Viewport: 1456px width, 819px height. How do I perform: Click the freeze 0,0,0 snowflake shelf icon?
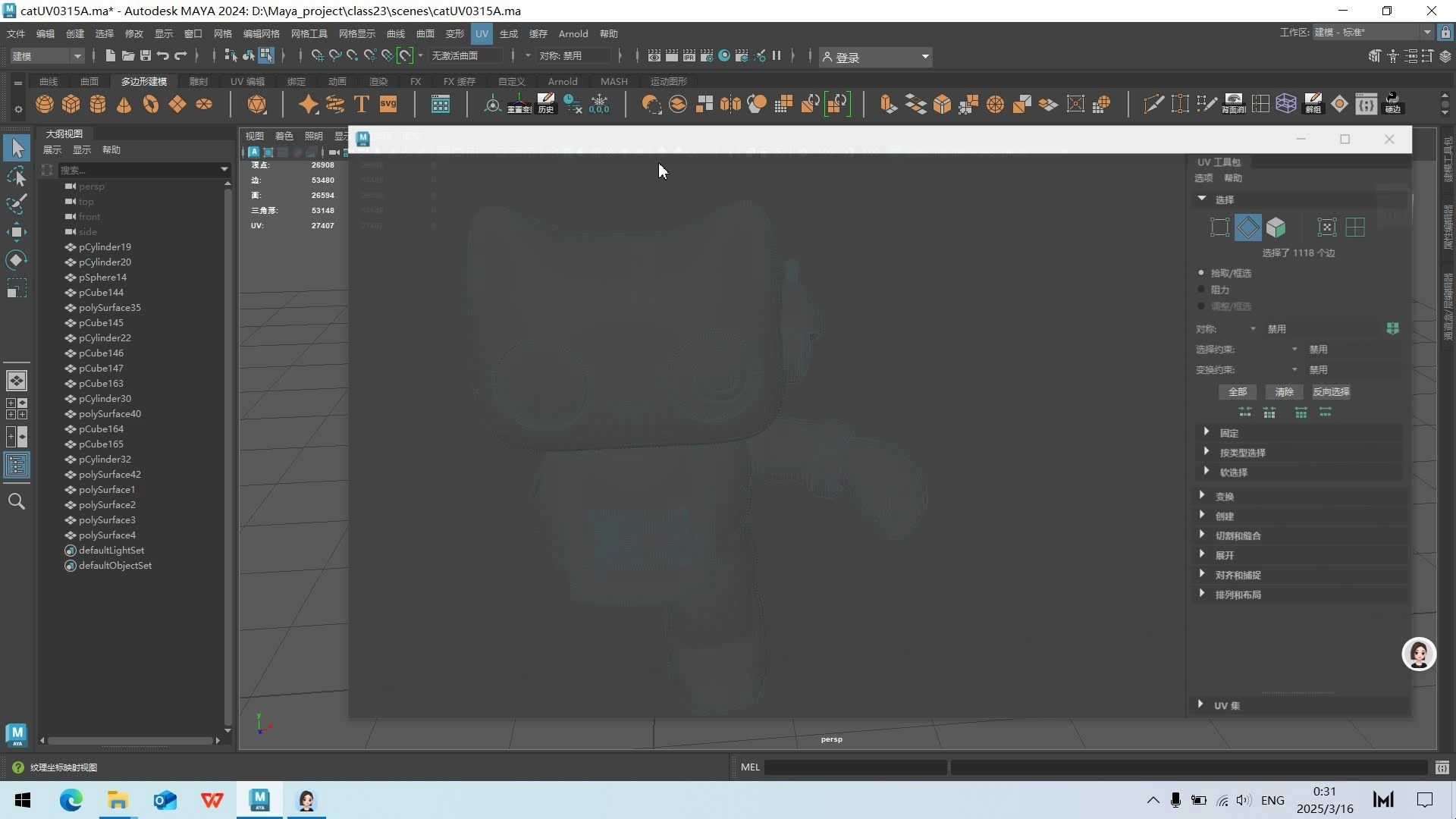click(x=599, y=104)
